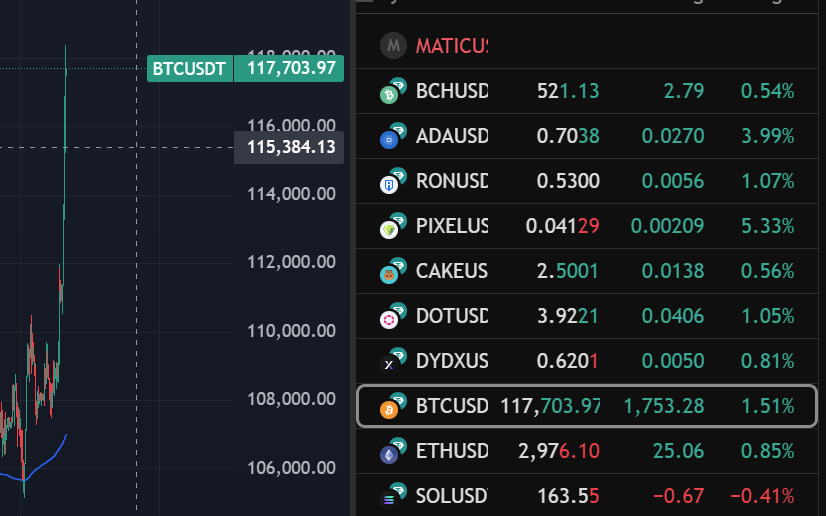Select the MATICUS watchlist symbol

(x=451, y=46)
